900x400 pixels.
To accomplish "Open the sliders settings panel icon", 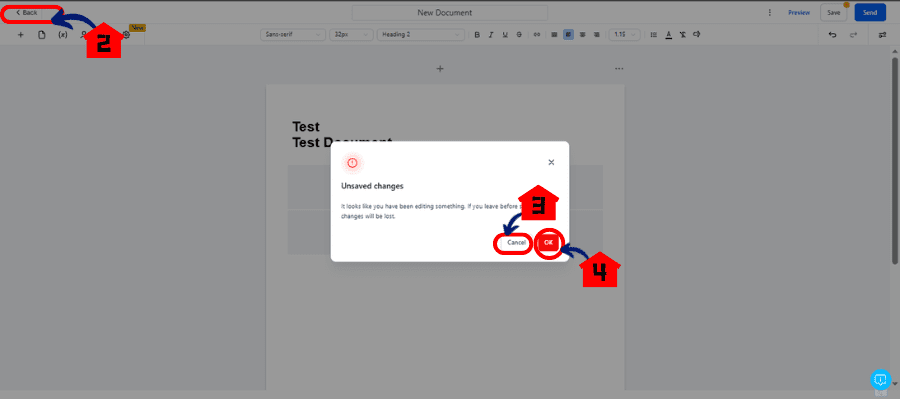I will tap(882, 35).
